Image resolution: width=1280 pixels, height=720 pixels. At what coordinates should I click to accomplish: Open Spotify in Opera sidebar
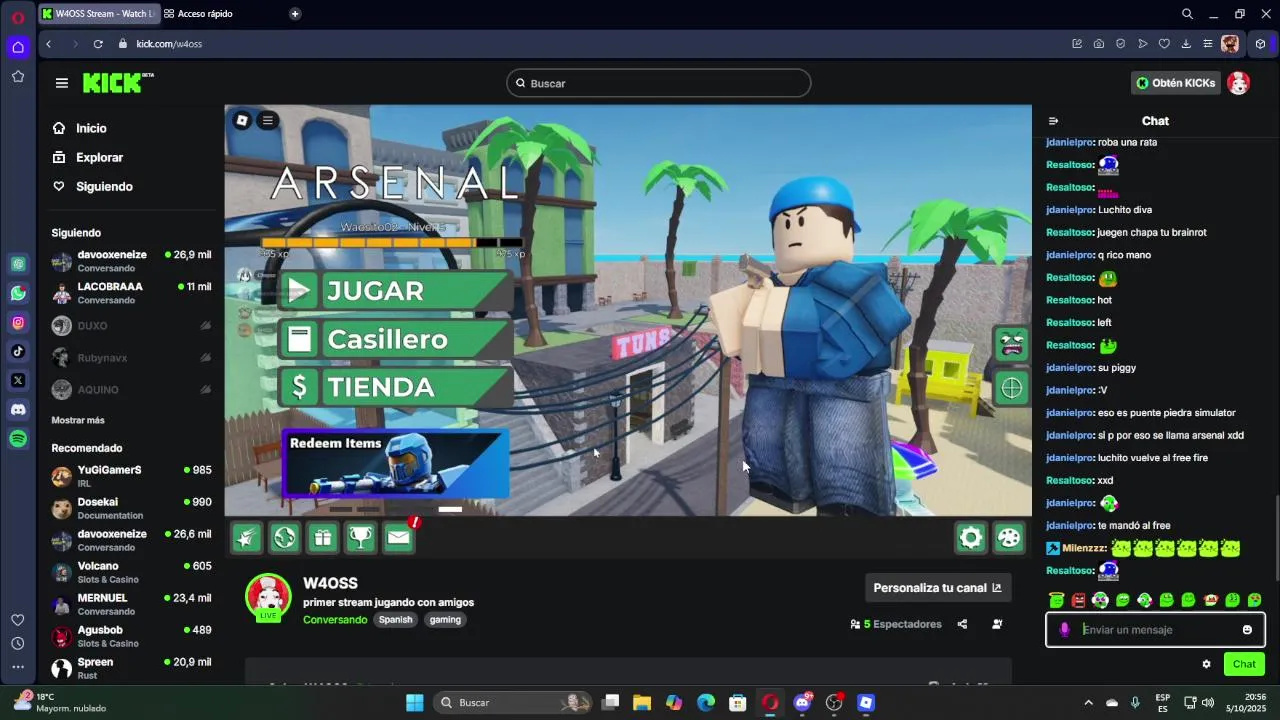pos(18,439)
